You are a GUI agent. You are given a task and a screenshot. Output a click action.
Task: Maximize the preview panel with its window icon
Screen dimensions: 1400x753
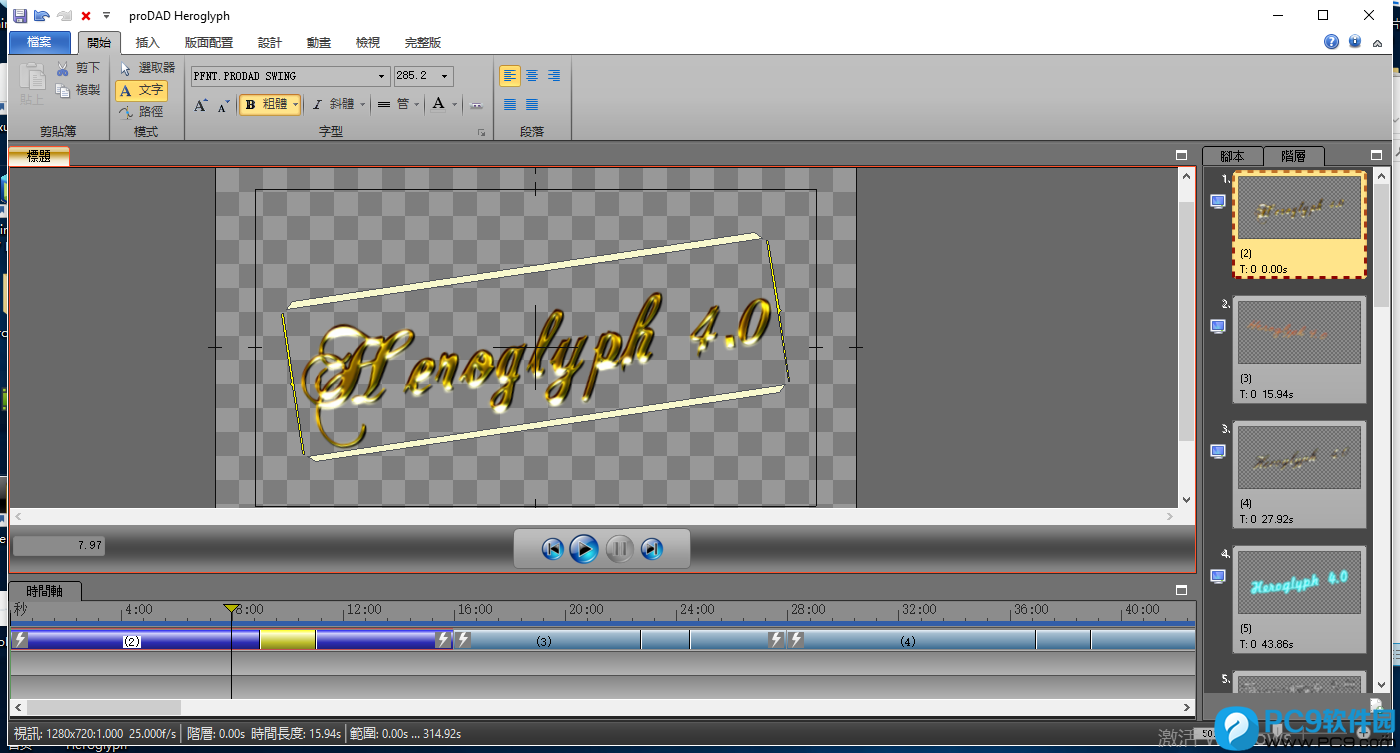click(x=1181, y=156)
